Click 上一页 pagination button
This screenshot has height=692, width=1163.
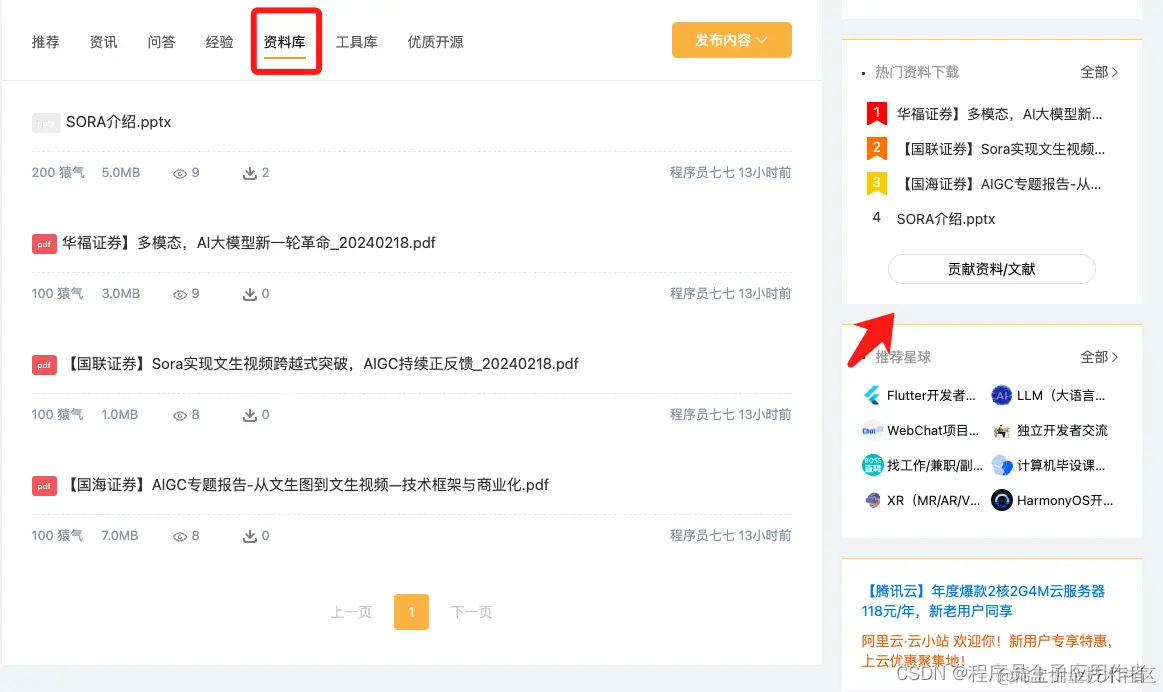351,613
